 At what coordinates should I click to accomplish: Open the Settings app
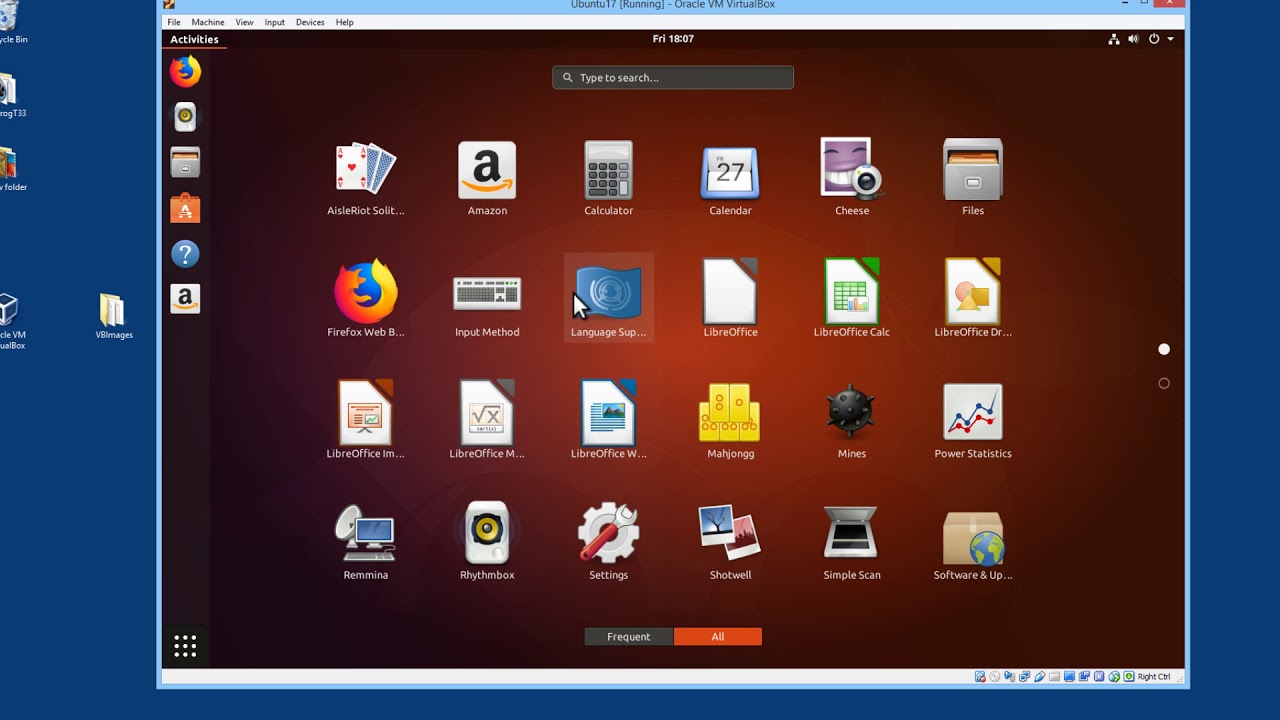pos(608,542)
